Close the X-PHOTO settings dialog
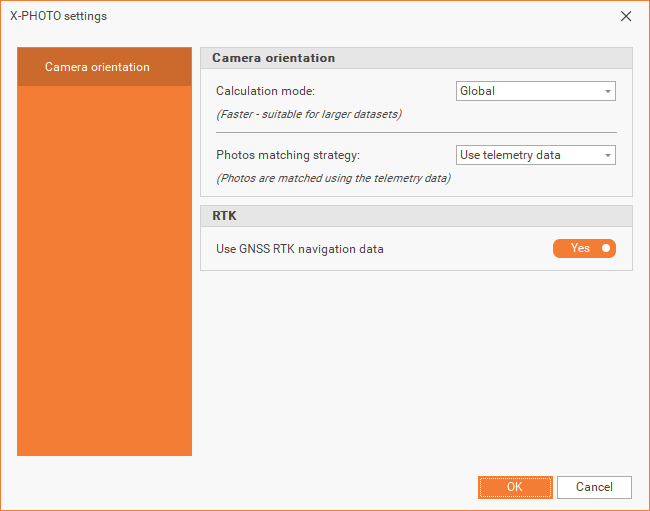 tap(626, 16)
